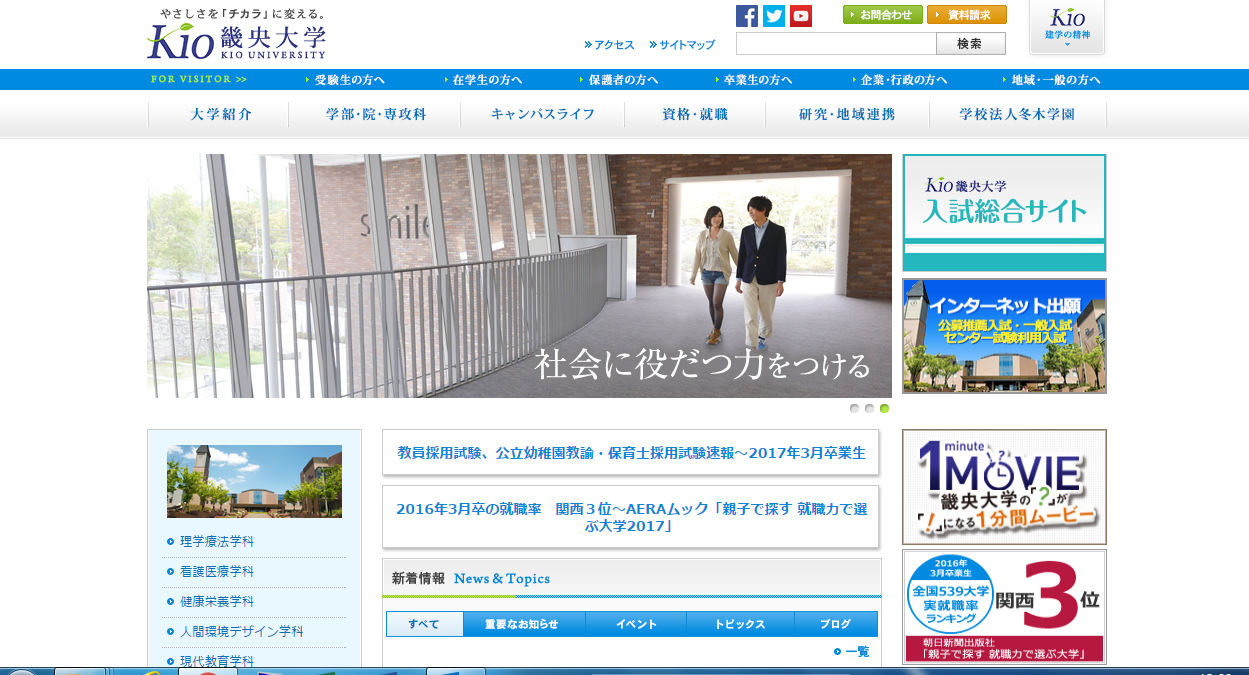Screen dimensions: 1249x675
Task: Switch to the イベント news tab
Action: pyautogui.click(x=636, y=624)
